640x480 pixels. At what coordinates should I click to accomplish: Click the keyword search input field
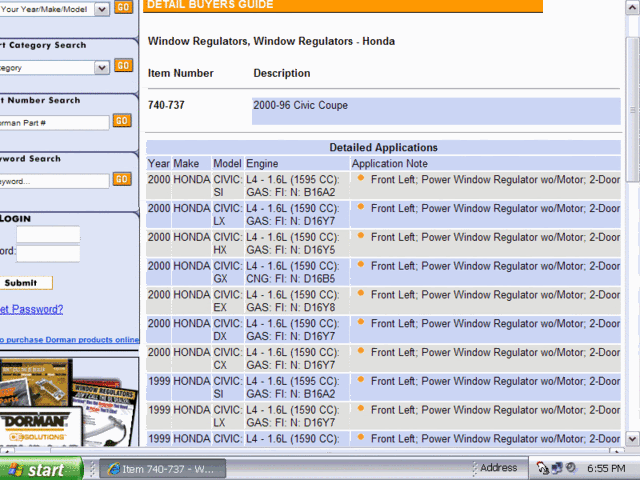54,181
